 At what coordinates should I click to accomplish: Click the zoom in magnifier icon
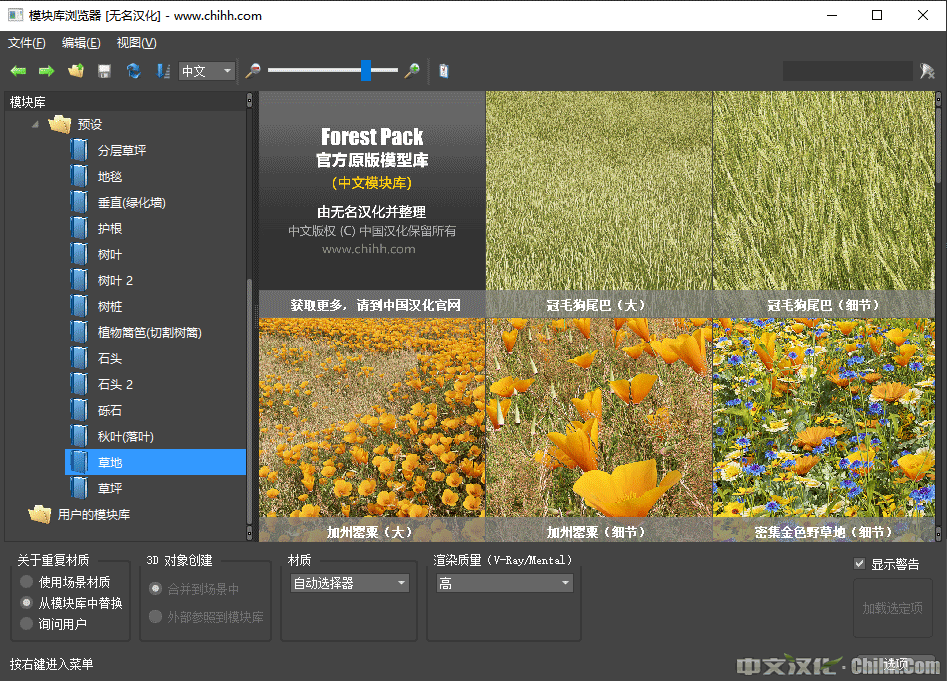coord(411,71)
